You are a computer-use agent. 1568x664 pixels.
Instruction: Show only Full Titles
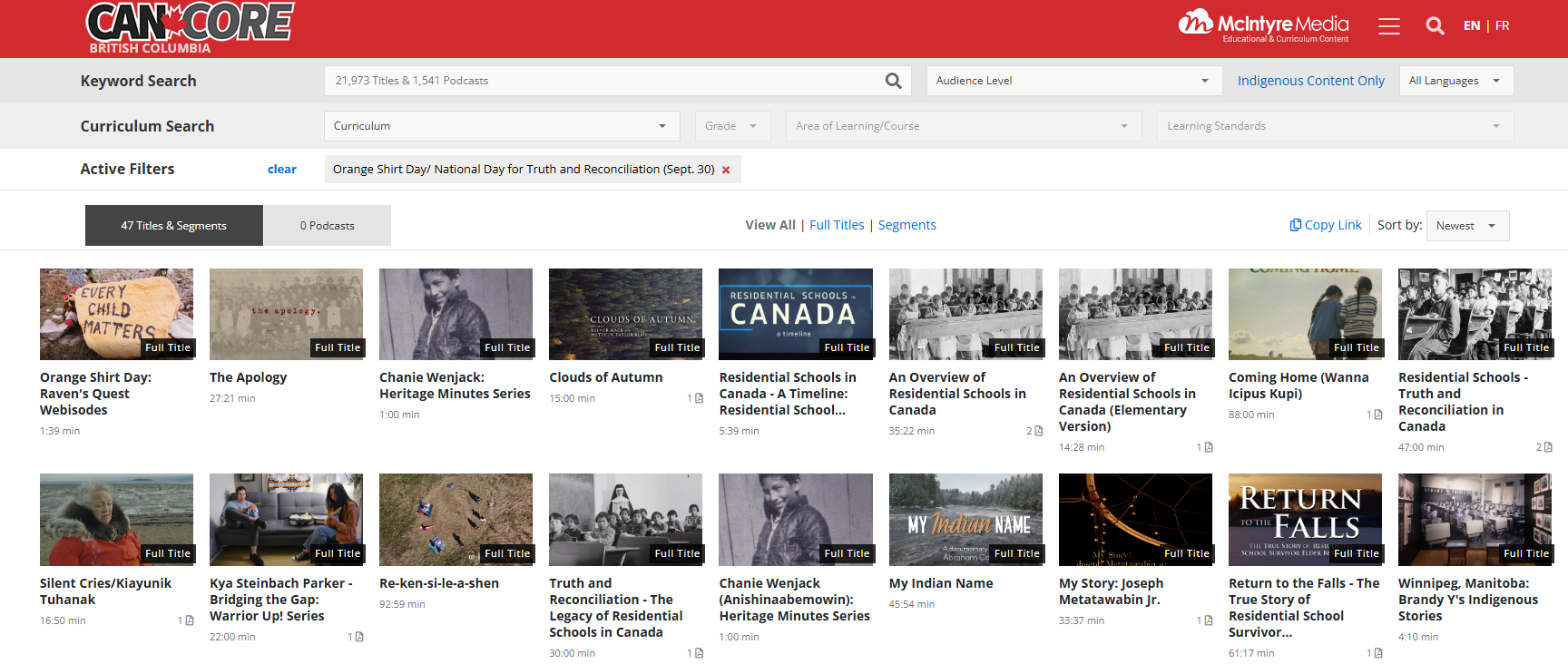(x=837, y=225)
